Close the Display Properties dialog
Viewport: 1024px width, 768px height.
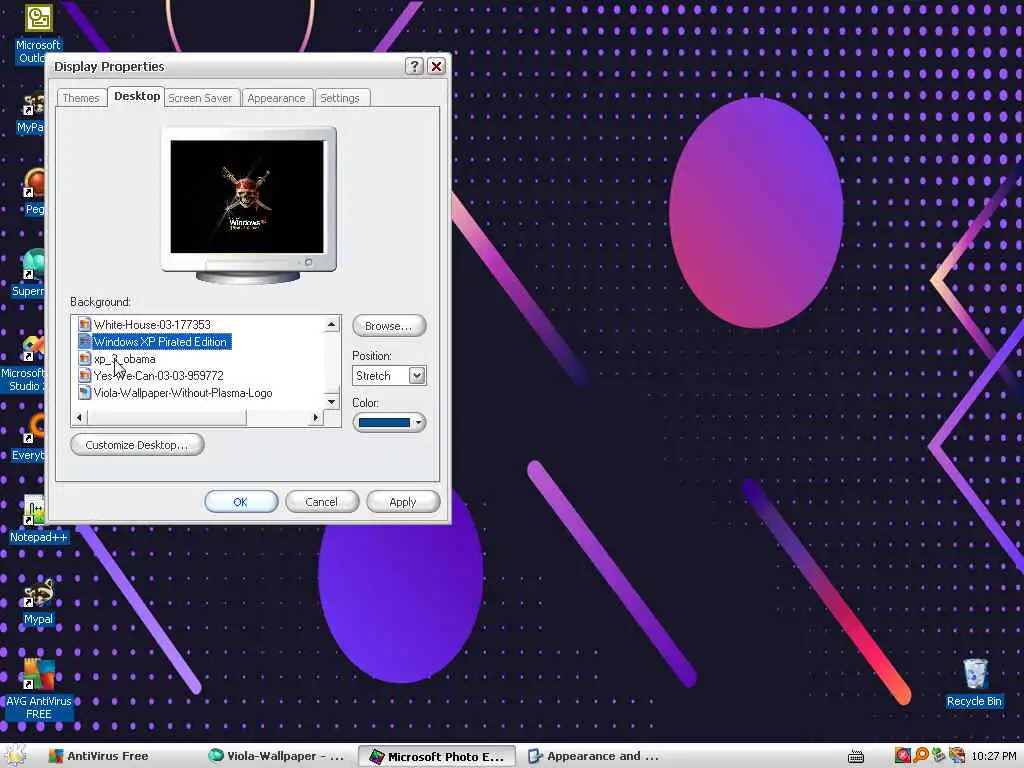tap(436, 66)
